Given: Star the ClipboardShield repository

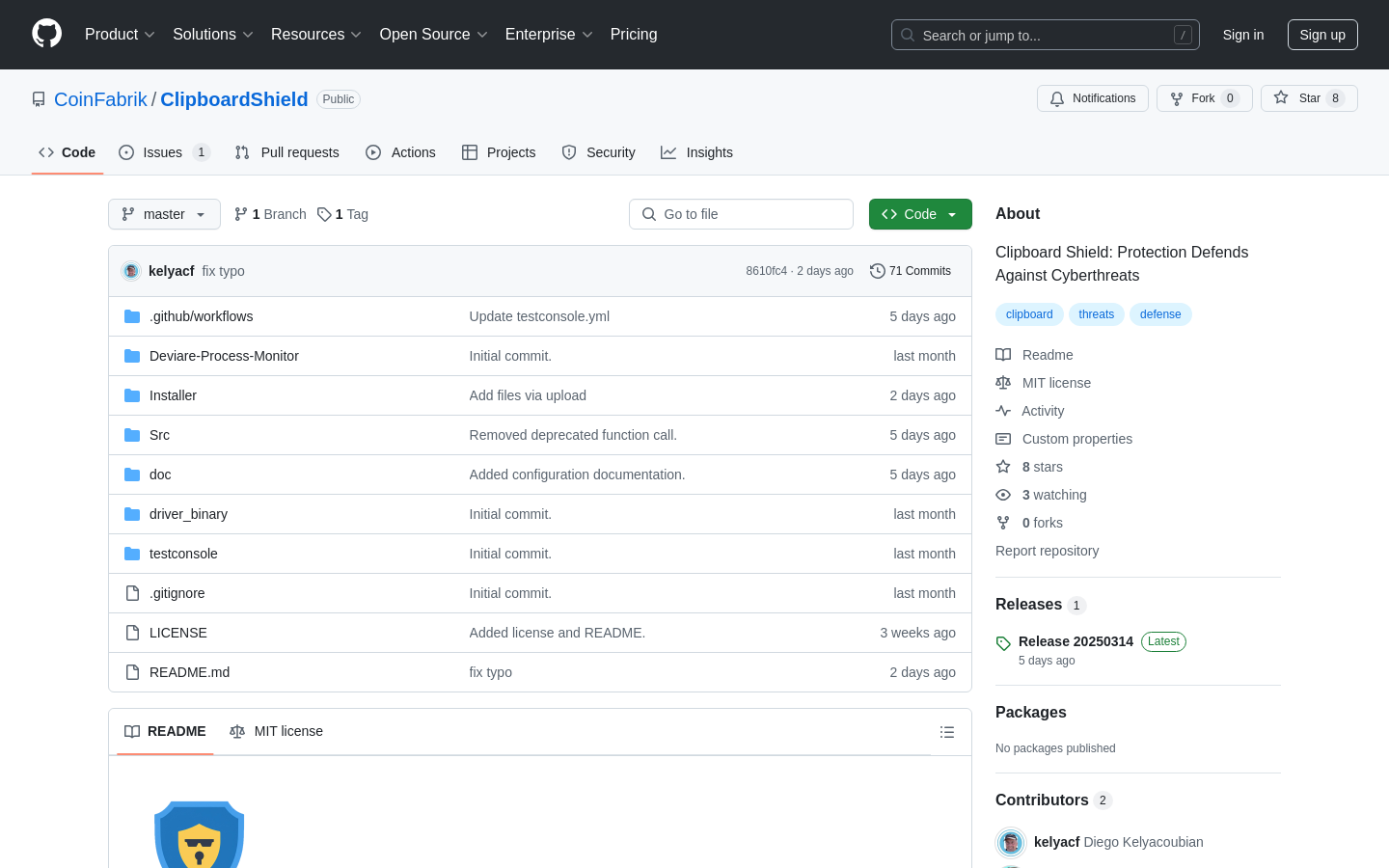Looking at the screenshot, I should (x=1309, y=98).
